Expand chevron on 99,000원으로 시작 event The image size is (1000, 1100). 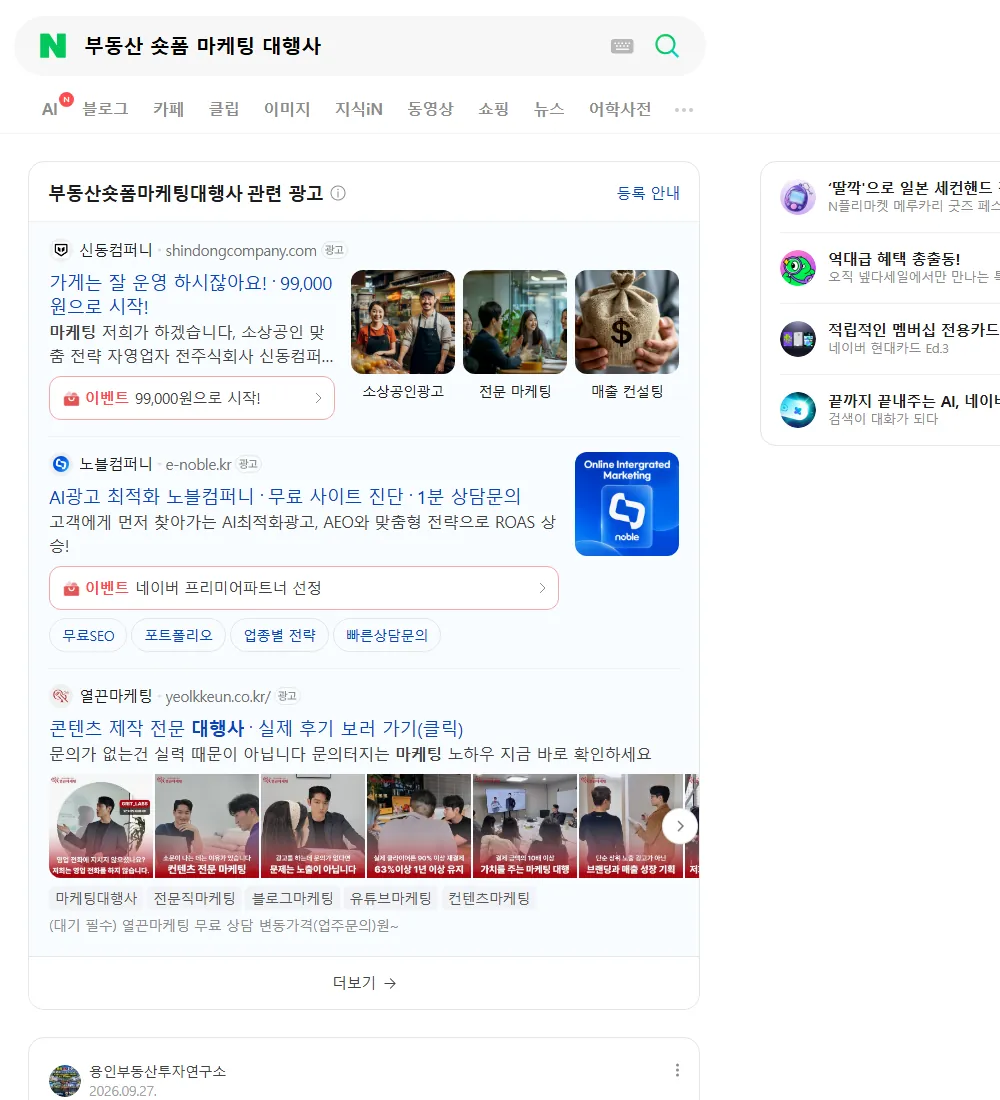pos(319,398)
